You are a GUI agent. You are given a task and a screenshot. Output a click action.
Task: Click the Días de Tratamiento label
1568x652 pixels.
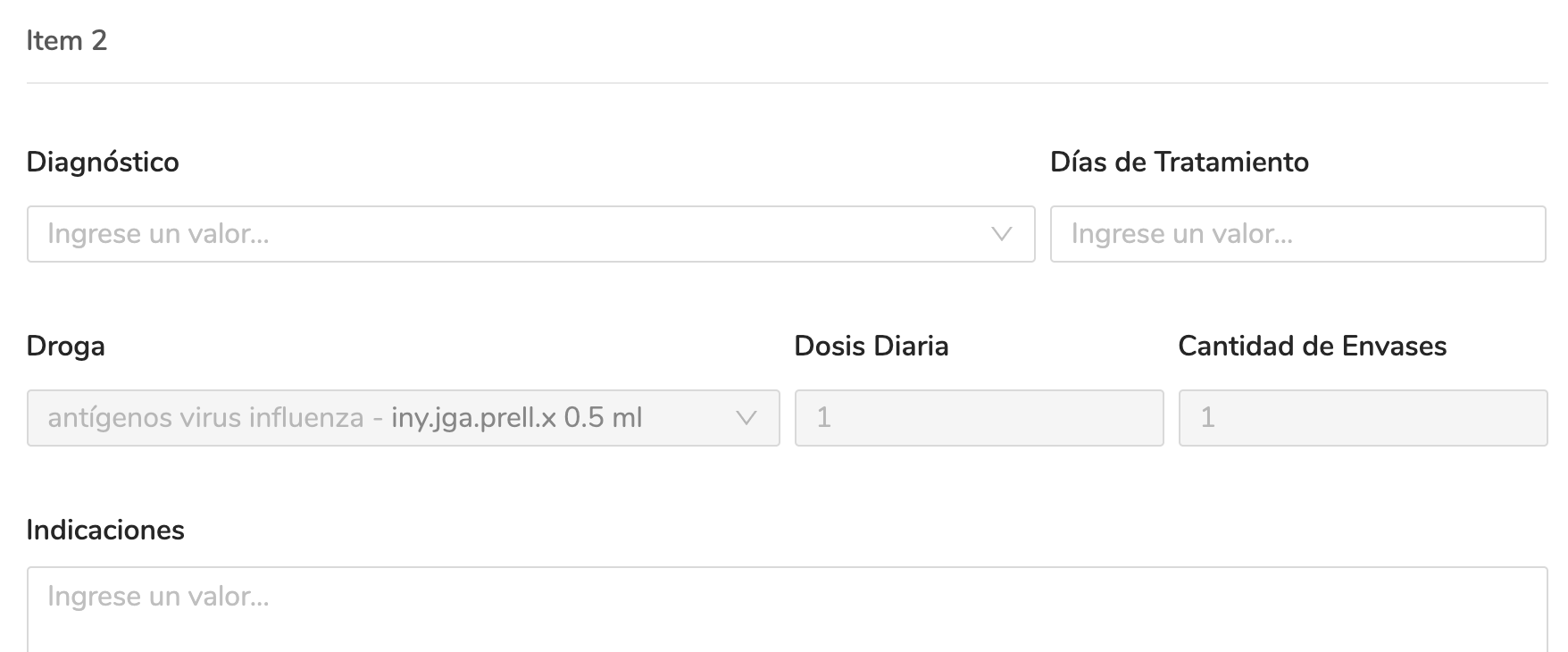[x=1180, y=163]
